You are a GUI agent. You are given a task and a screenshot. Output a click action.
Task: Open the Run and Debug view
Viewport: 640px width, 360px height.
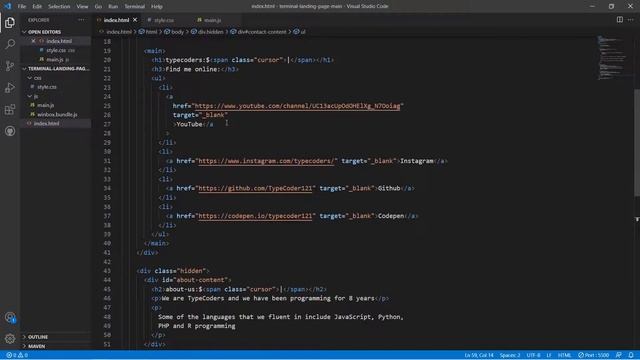10,87
